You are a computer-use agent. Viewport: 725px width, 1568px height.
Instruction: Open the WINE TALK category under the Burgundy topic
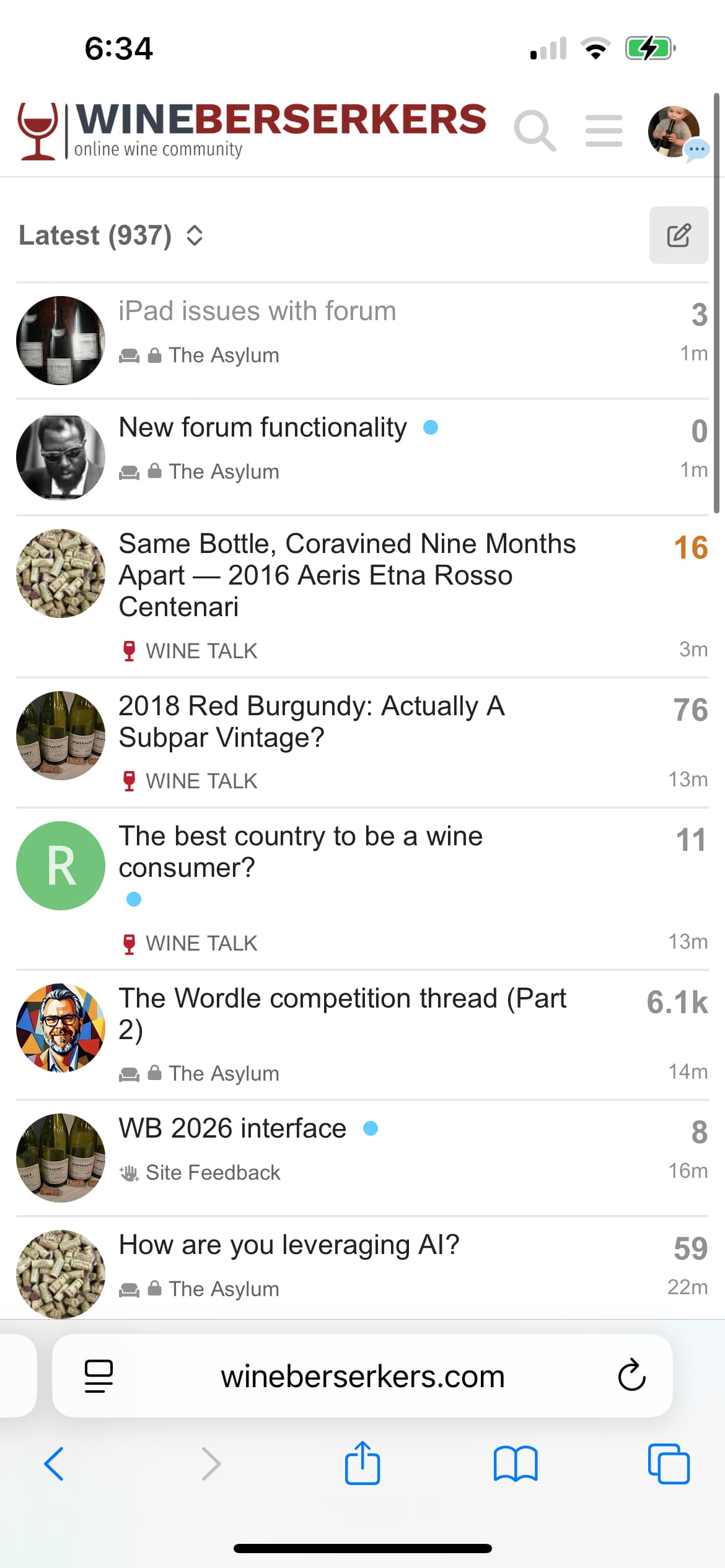pyautogui.click(x=201, y=781)
